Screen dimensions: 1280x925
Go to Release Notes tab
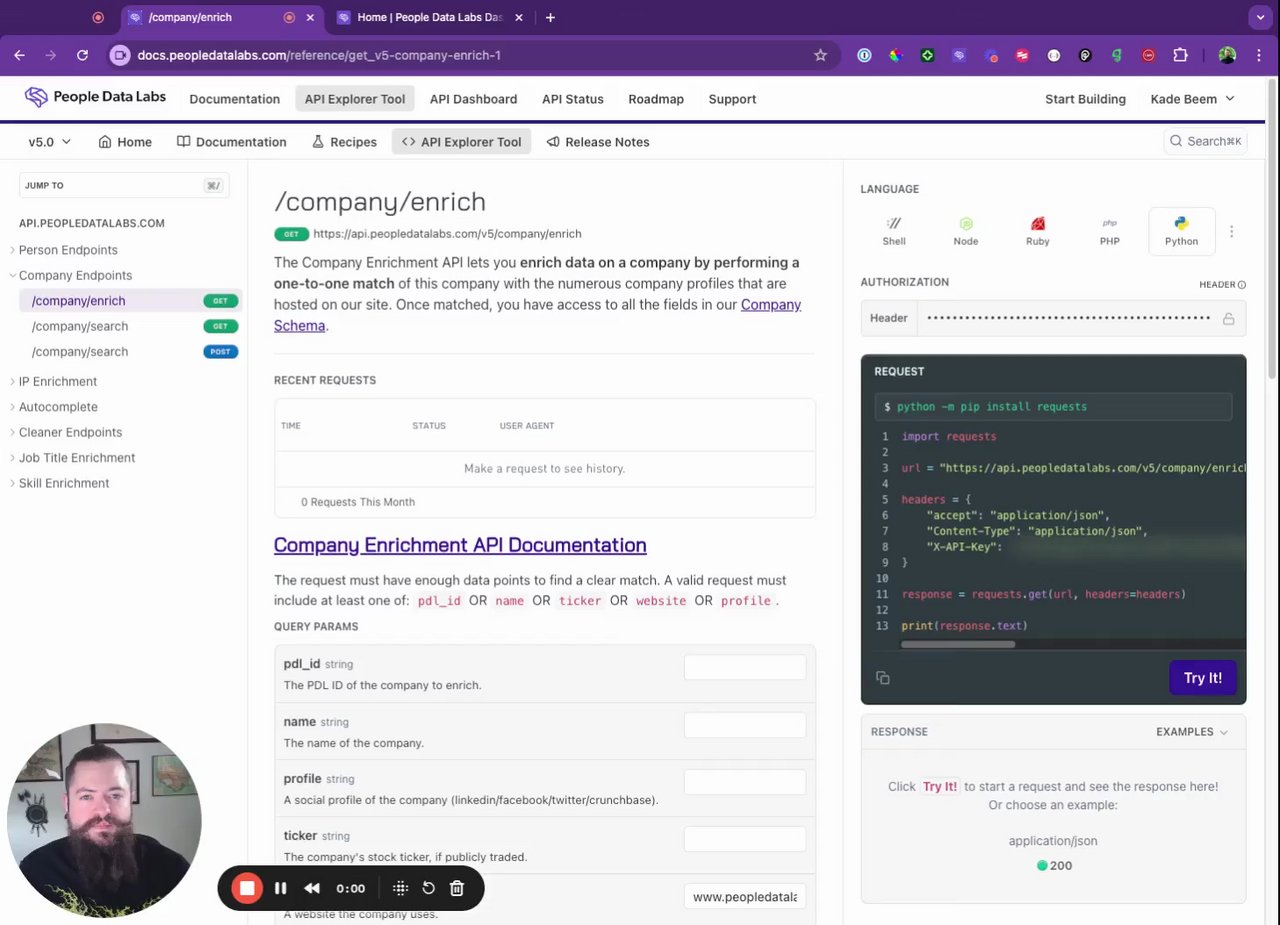coord(598,142)
